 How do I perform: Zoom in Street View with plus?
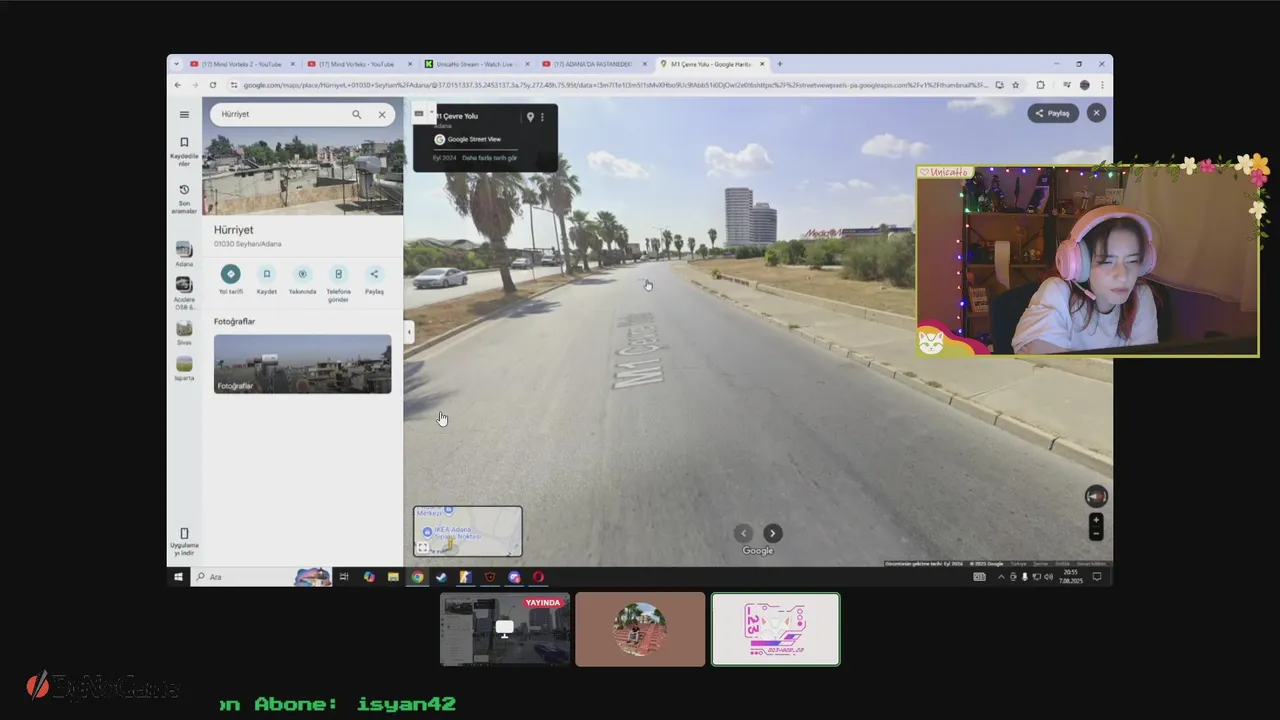pyautogui.click(x=1096, y=520)
